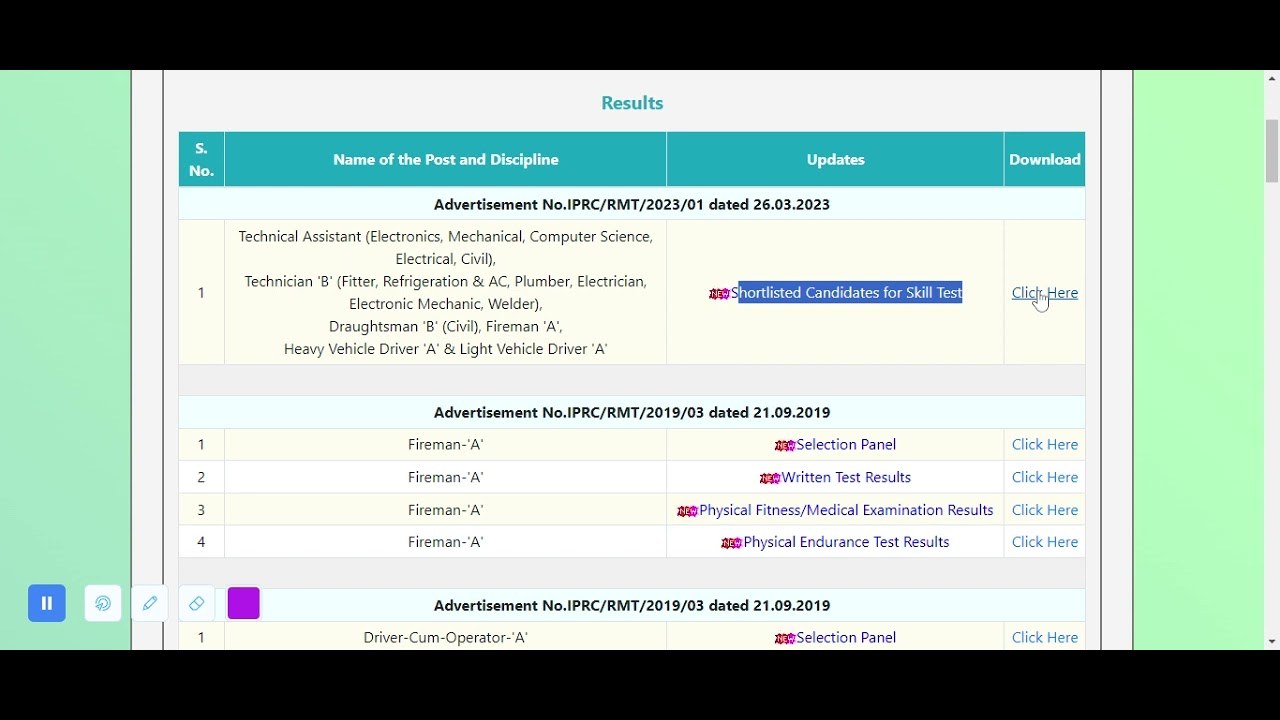Click the page vertical scrollbar thumb
This screenshot has width=1280, height=720.
(x=1272, y=151)
